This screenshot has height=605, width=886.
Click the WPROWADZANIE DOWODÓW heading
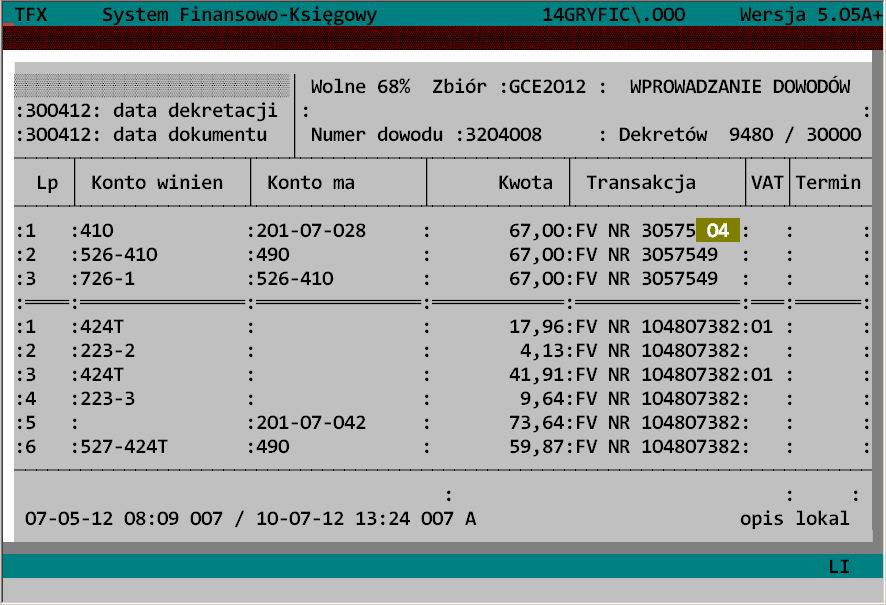739,87
